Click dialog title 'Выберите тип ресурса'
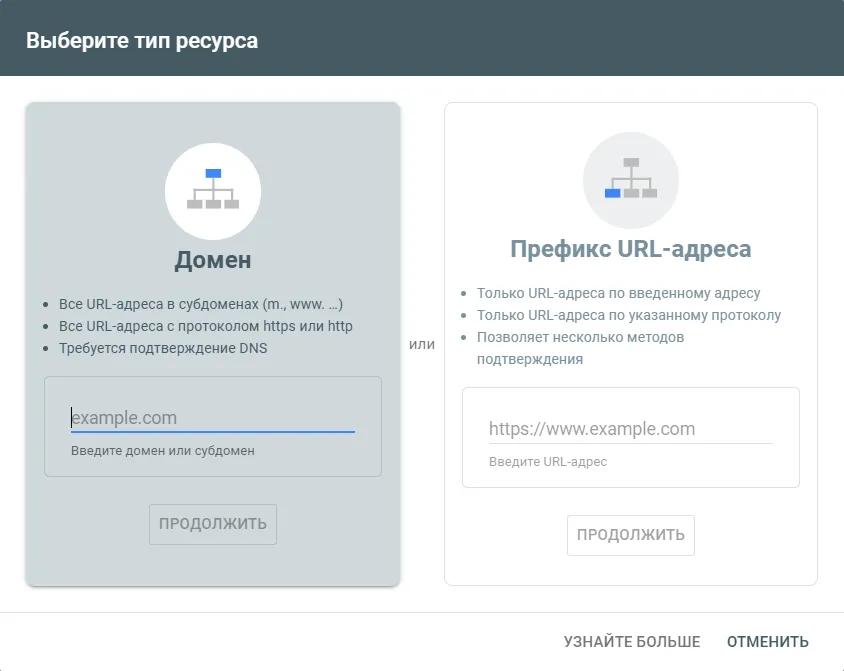This screenshot has height=671, width=844. tap(142, 41)
